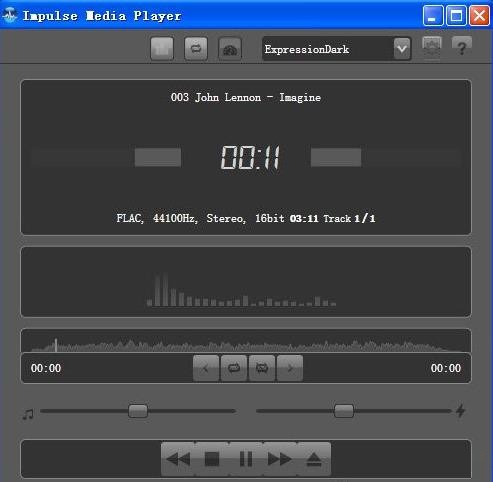Click the settings icon beside the help button
493x482 pixels.
click(x=432, y=48)
